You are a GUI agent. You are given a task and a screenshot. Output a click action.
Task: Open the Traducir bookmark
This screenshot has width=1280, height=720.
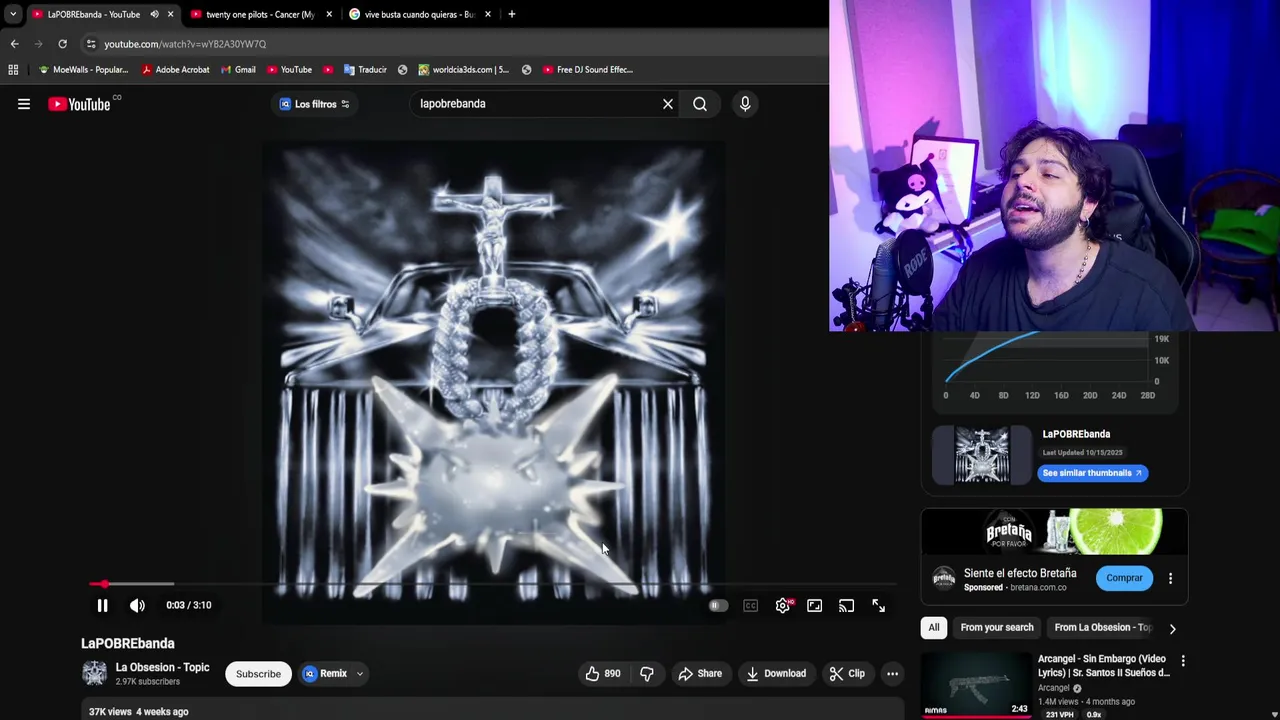(365, 70)
